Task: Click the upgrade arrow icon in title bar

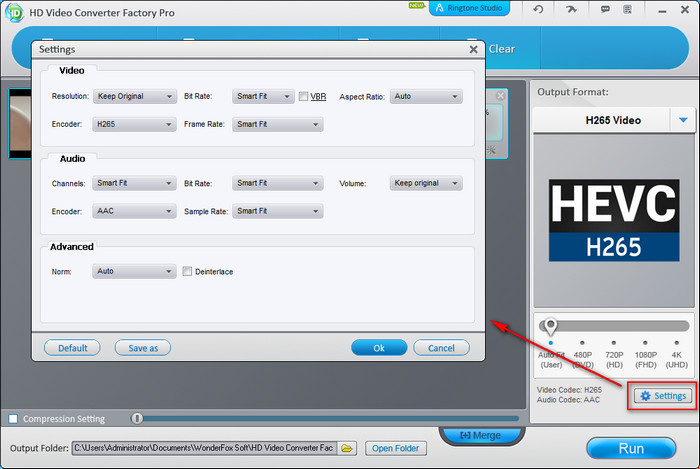Action: tap(571, 9)
